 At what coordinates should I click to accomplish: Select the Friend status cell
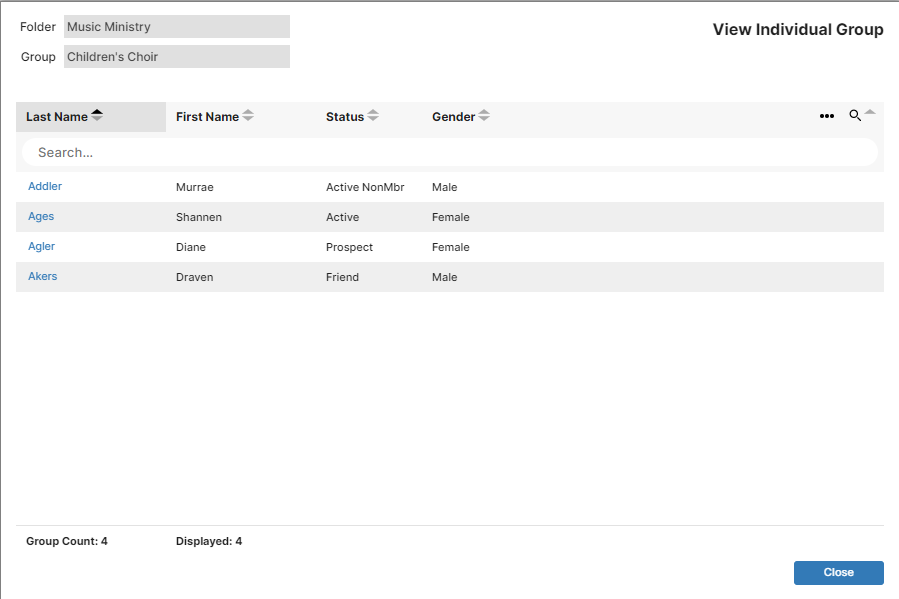click(x=342, y=277)
